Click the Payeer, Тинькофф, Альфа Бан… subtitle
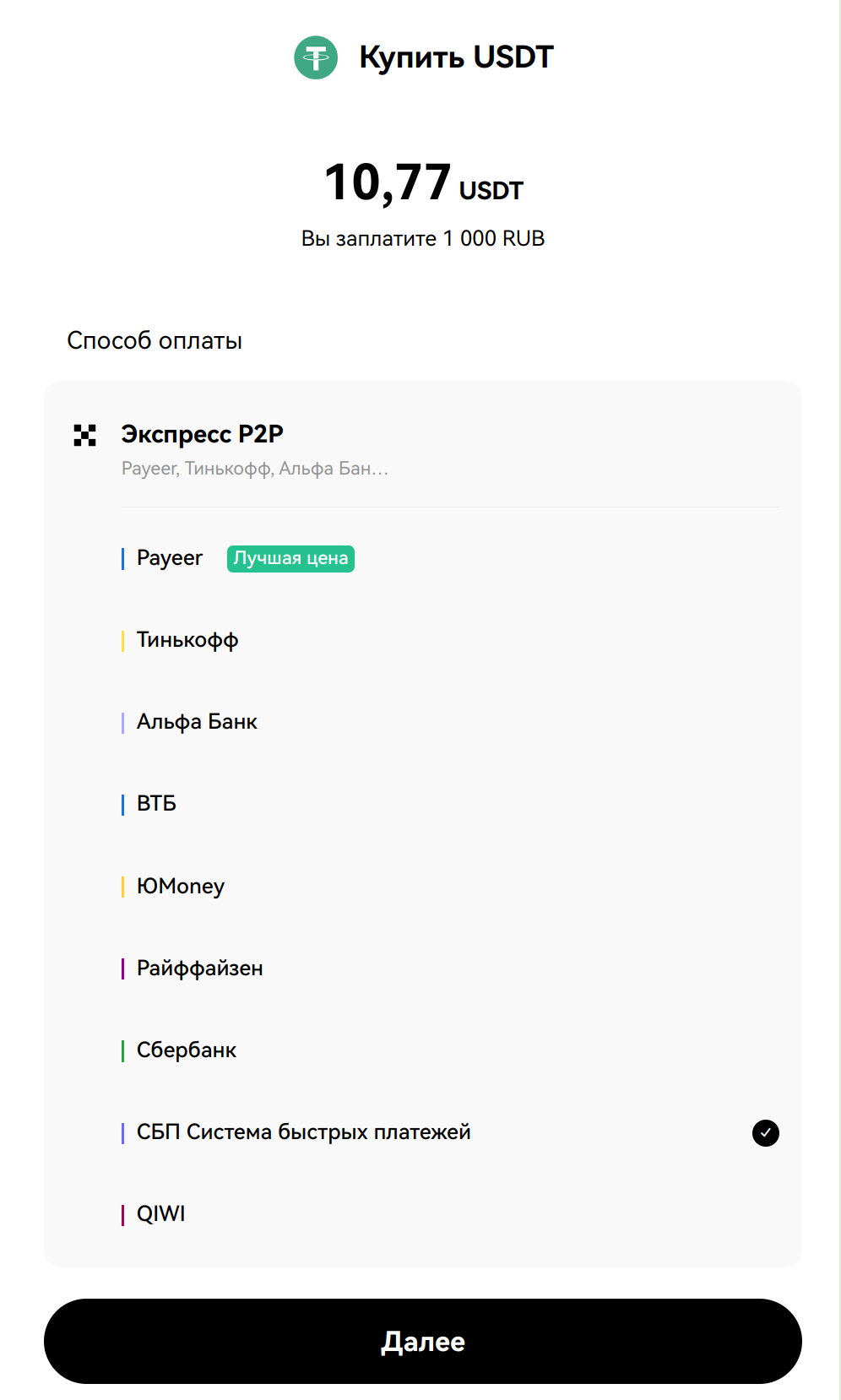Viewport: 841px width, 1400px height. (x=255, y=469)
